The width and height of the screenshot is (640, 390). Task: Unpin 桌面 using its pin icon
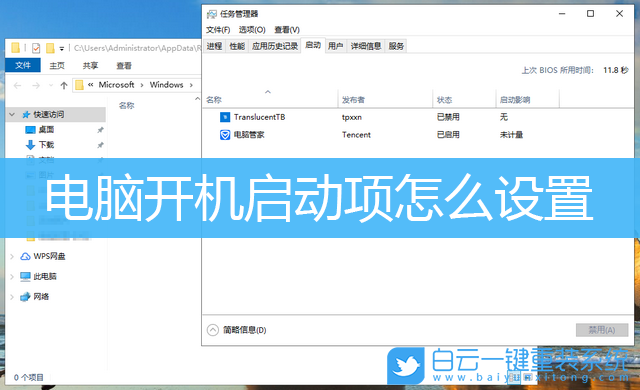(100, 130)
